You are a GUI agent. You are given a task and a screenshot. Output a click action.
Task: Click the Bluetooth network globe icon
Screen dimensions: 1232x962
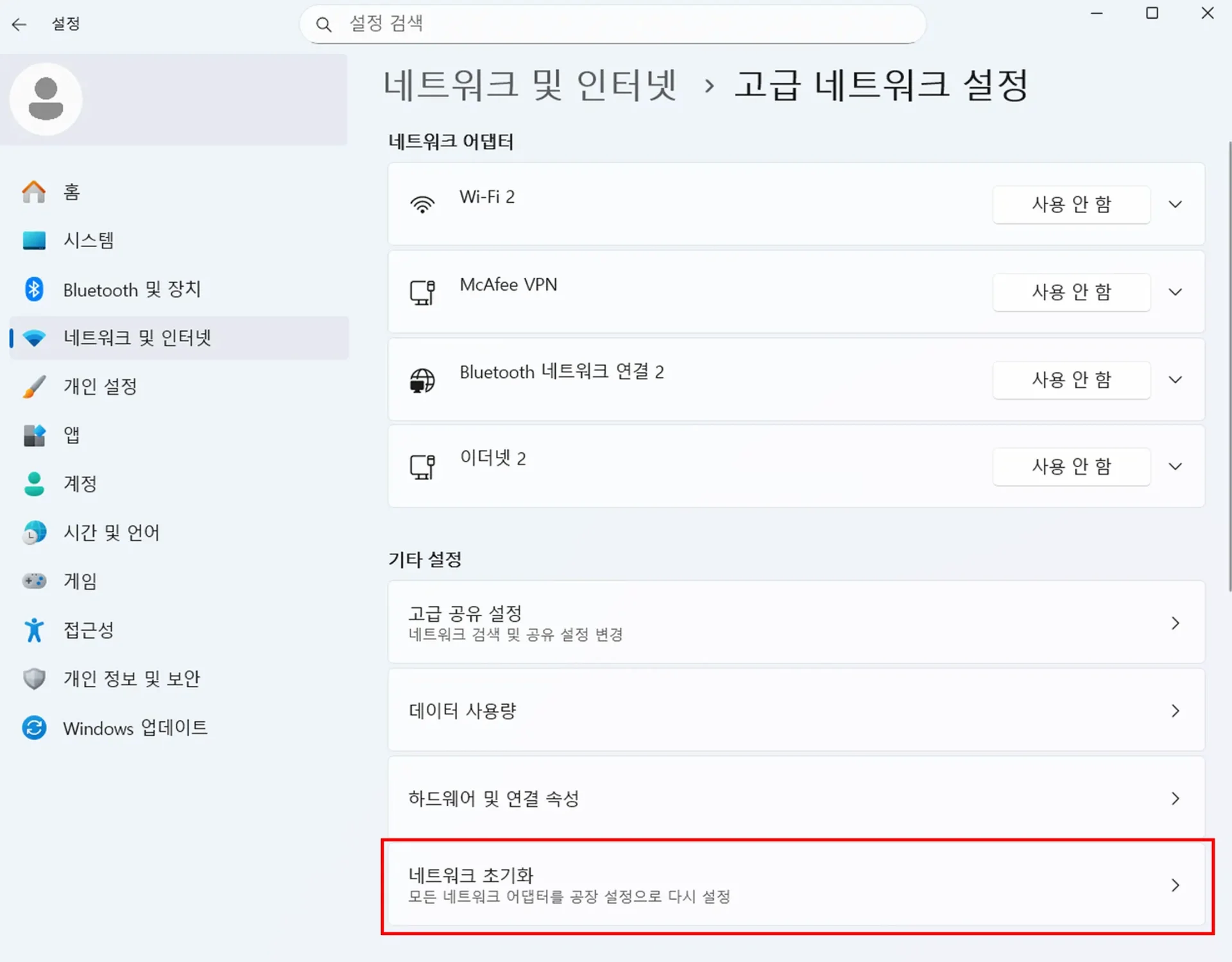pyautogui.click(x=422, y=380)
